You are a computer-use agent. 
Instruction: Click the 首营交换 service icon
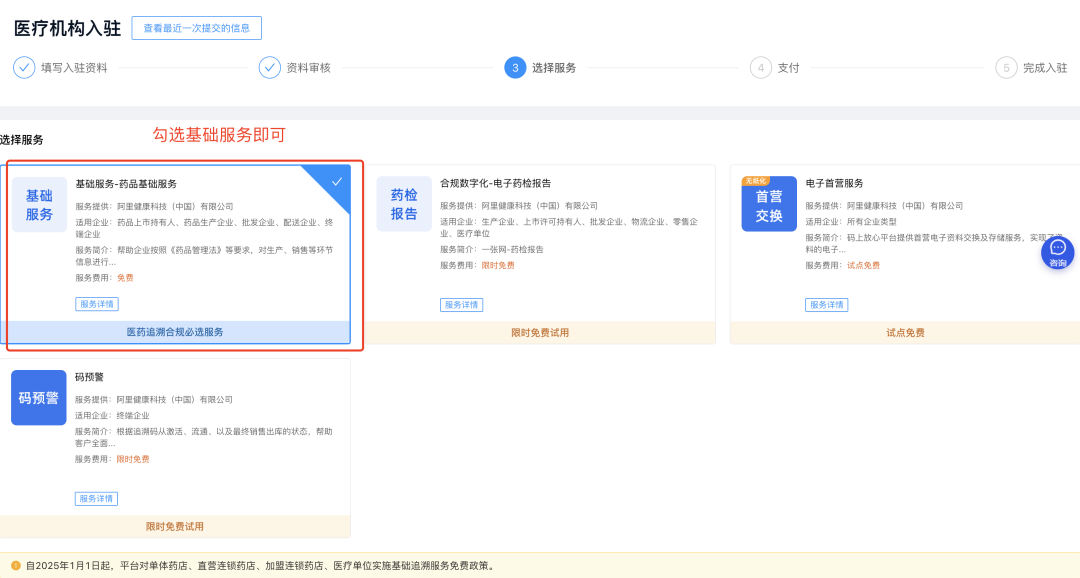point(769,205)
